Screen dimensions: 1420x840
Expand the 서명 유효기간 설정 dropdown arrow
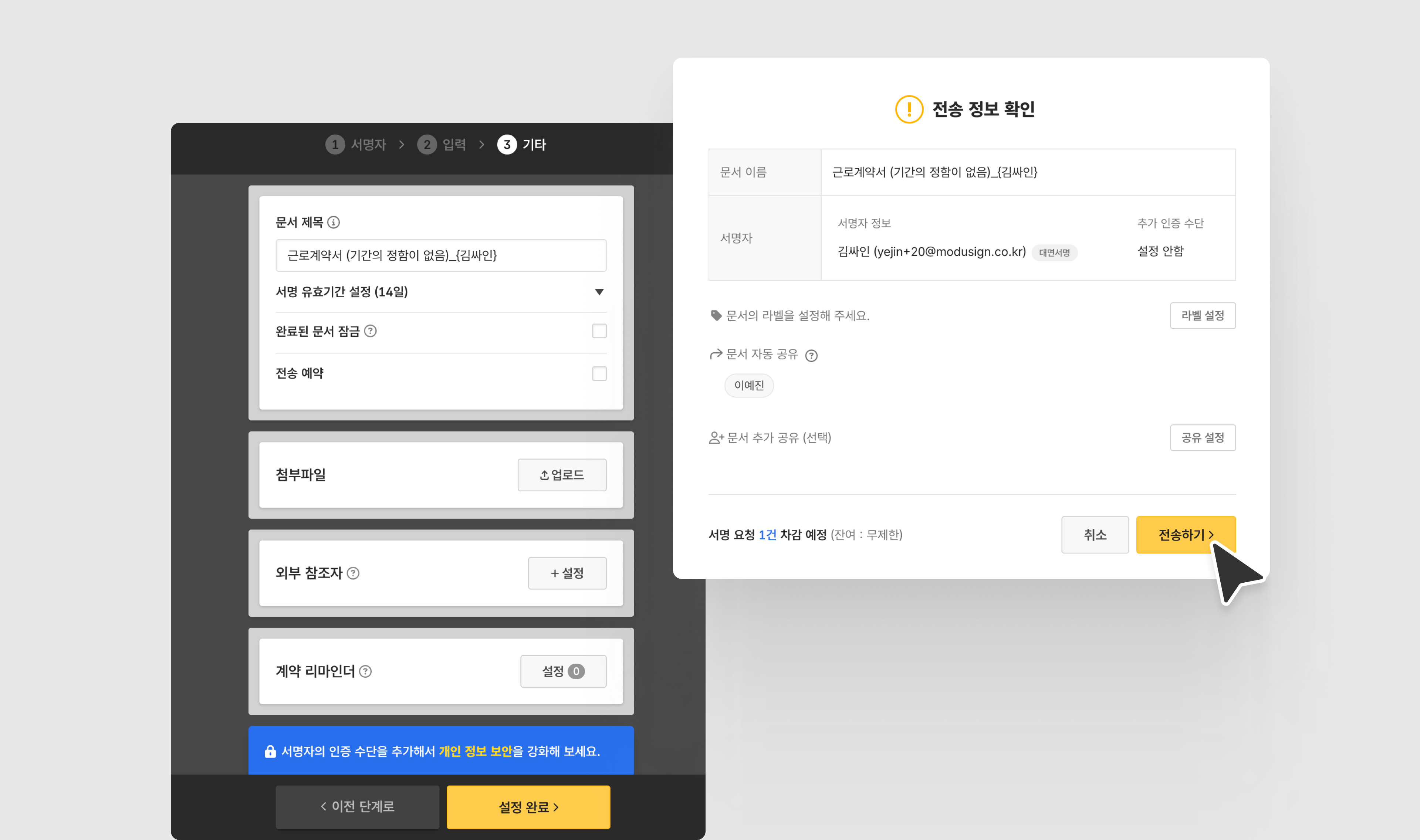click(x=599, y=292)
